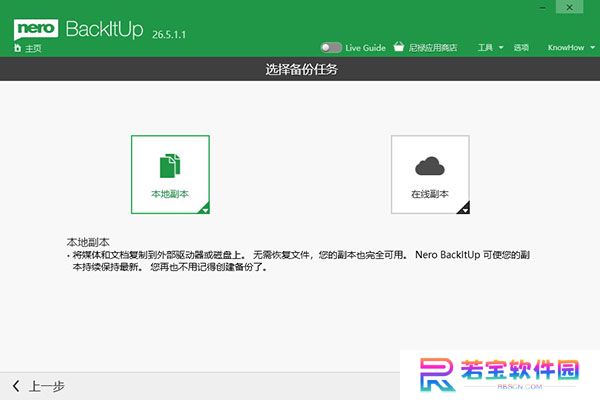Expand the KnowHow dropdown arrow
The width and height of the screenshot is (600, 400).
coord(592,48)
